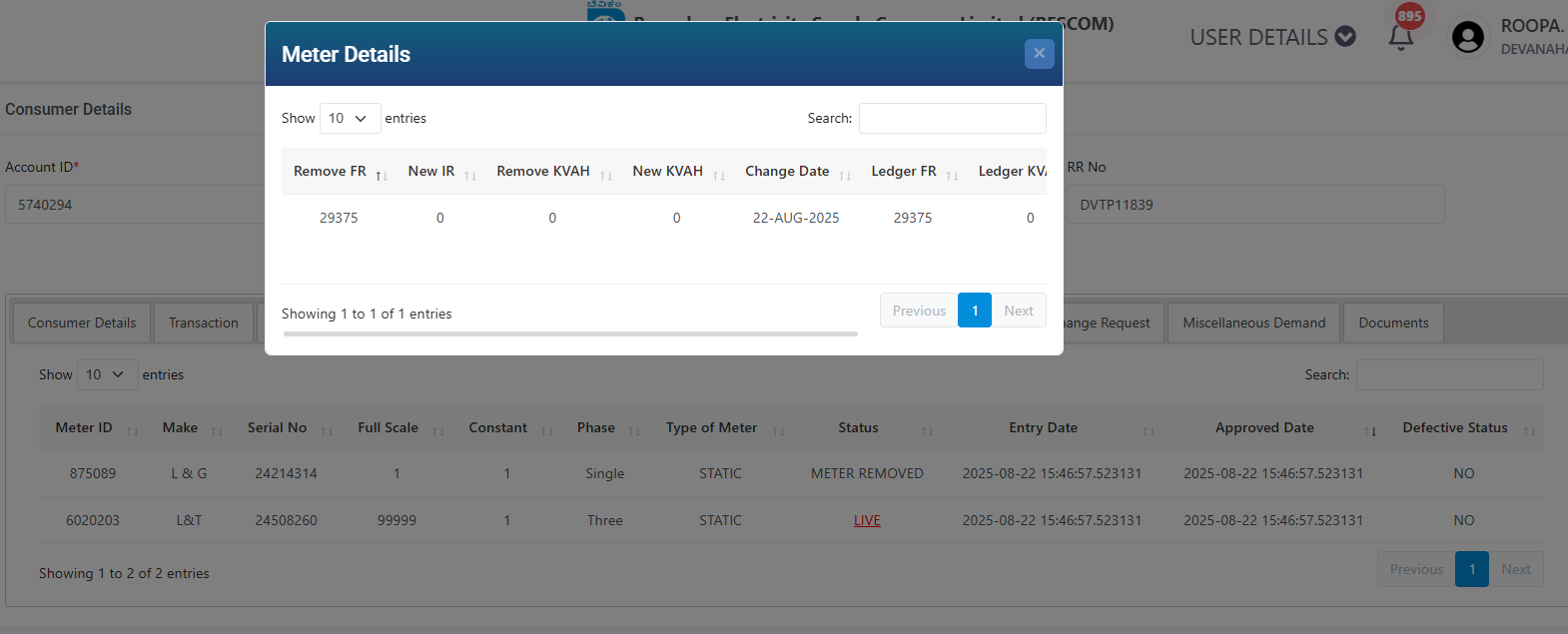
Task: Select Change Date cell 22-AUG-2025
Action: [796, 218]
